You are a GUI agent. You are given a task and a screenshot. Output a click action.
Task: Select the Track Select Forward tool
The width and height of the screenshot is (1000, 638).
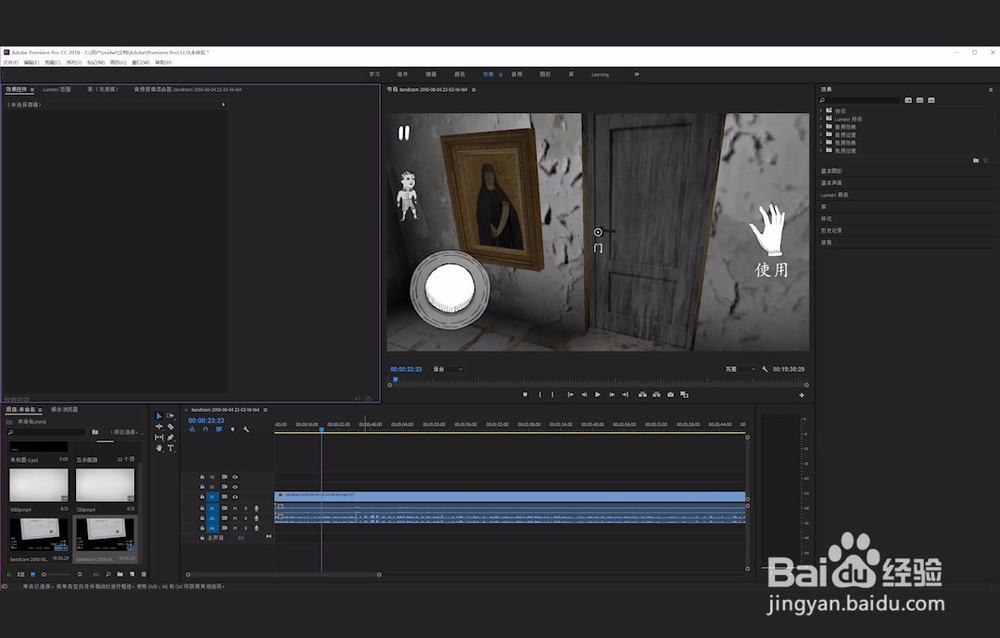[x=170, y=416]
